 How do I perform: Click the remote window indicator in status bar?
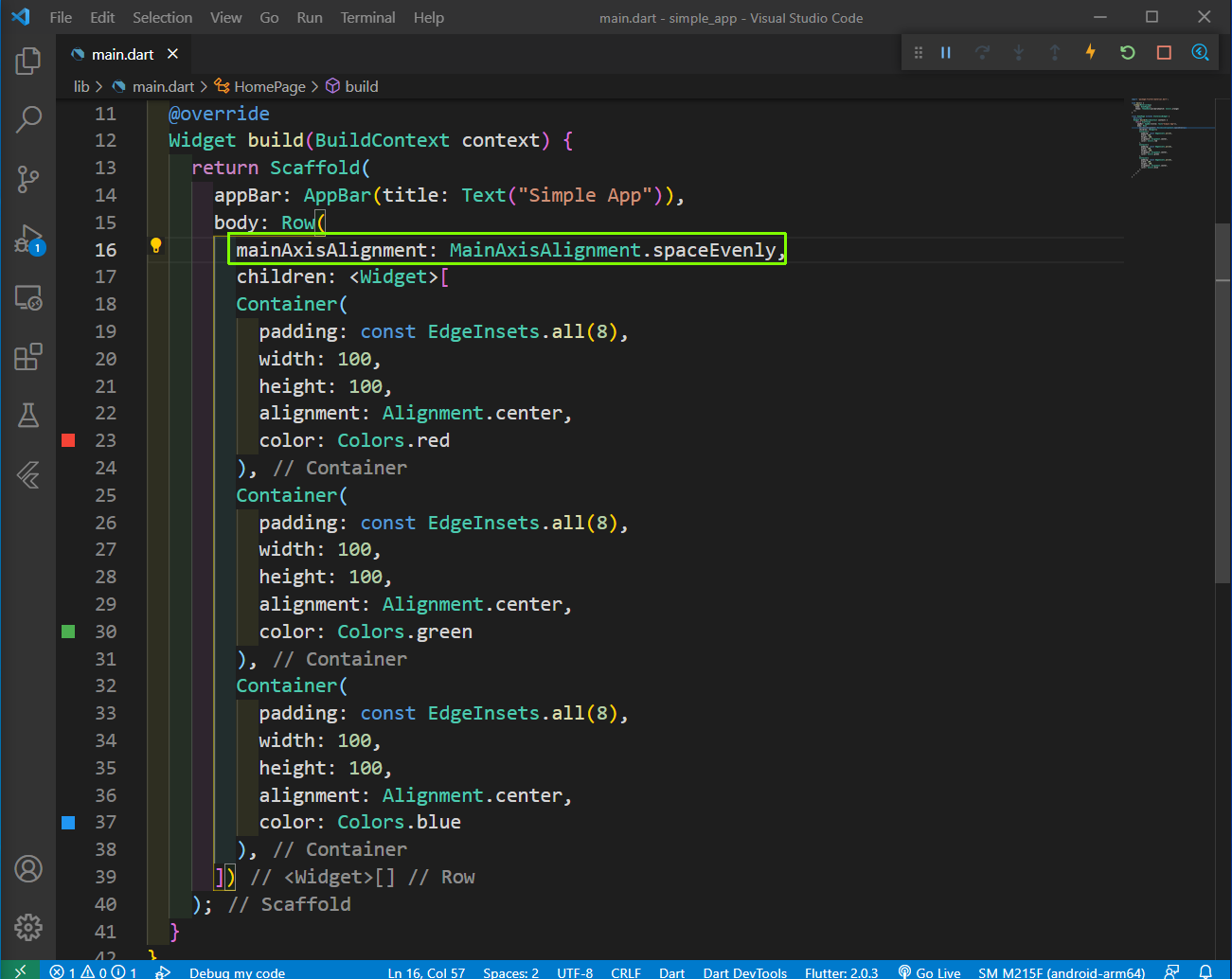click(20, 970)
